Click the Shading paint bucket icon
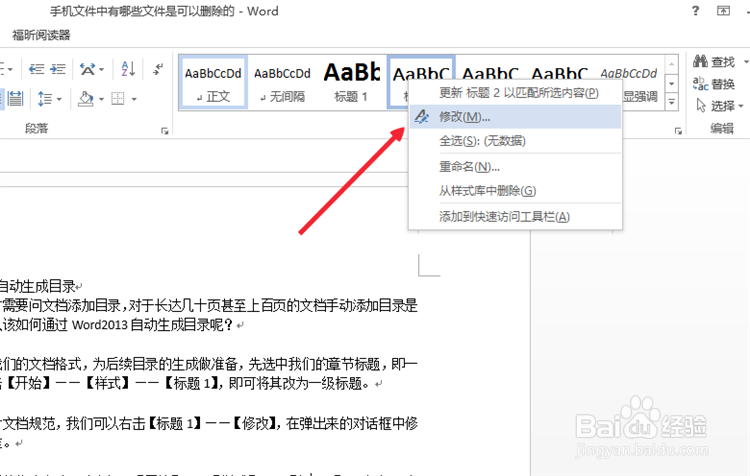This screenshot has width=750, height=476. click(x=86, y=99)
